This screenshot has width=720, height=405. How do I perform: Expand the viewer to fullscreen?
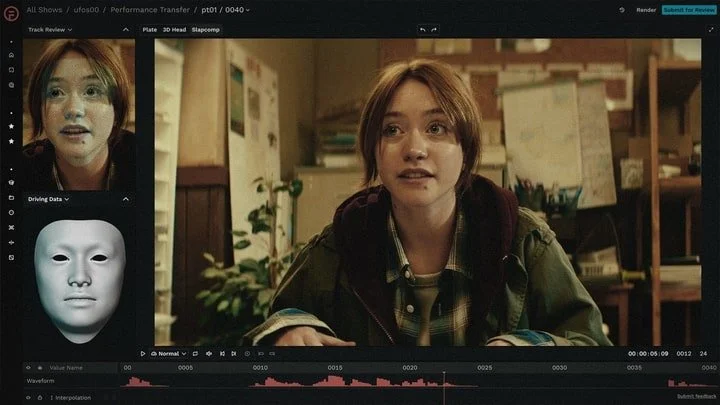coord(709,30)
